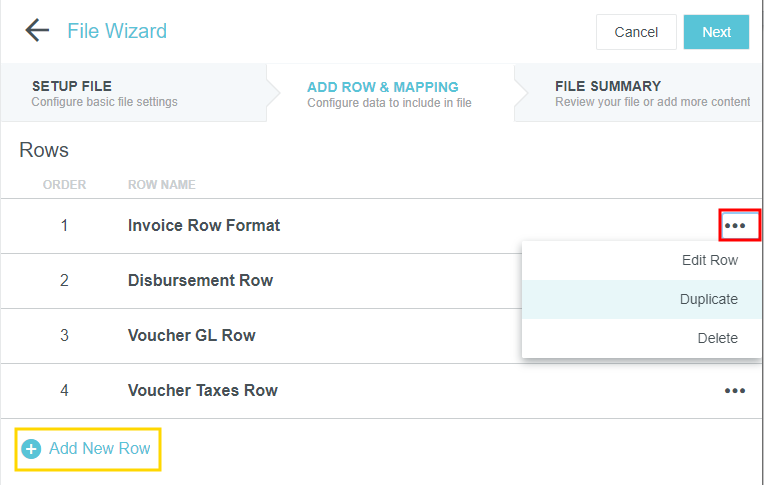
Task: Click the Voucher Taxes Row name
Action: point(202,391)
